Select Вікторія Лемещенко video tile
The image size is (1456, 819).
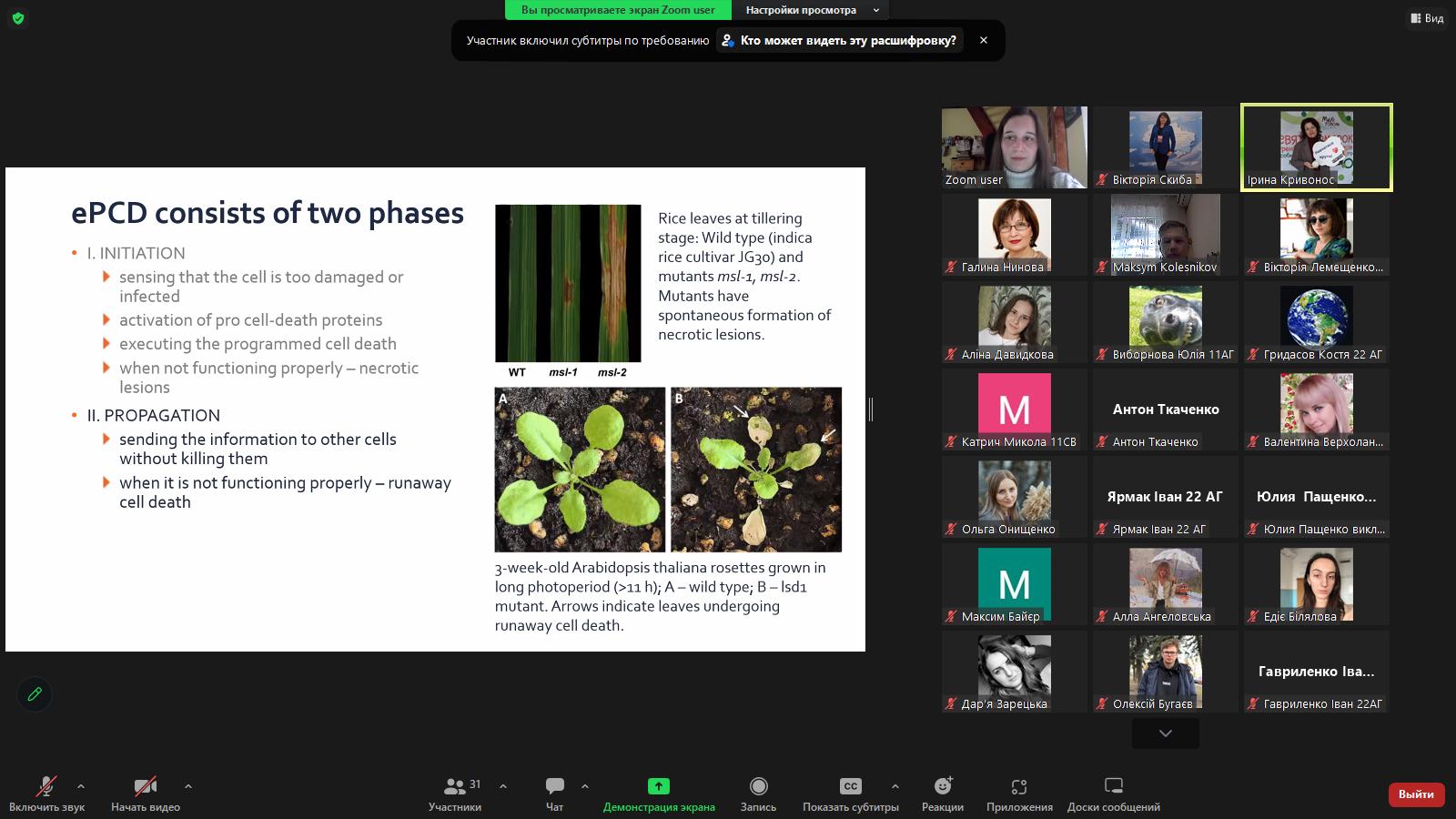tap(1317, 235)
